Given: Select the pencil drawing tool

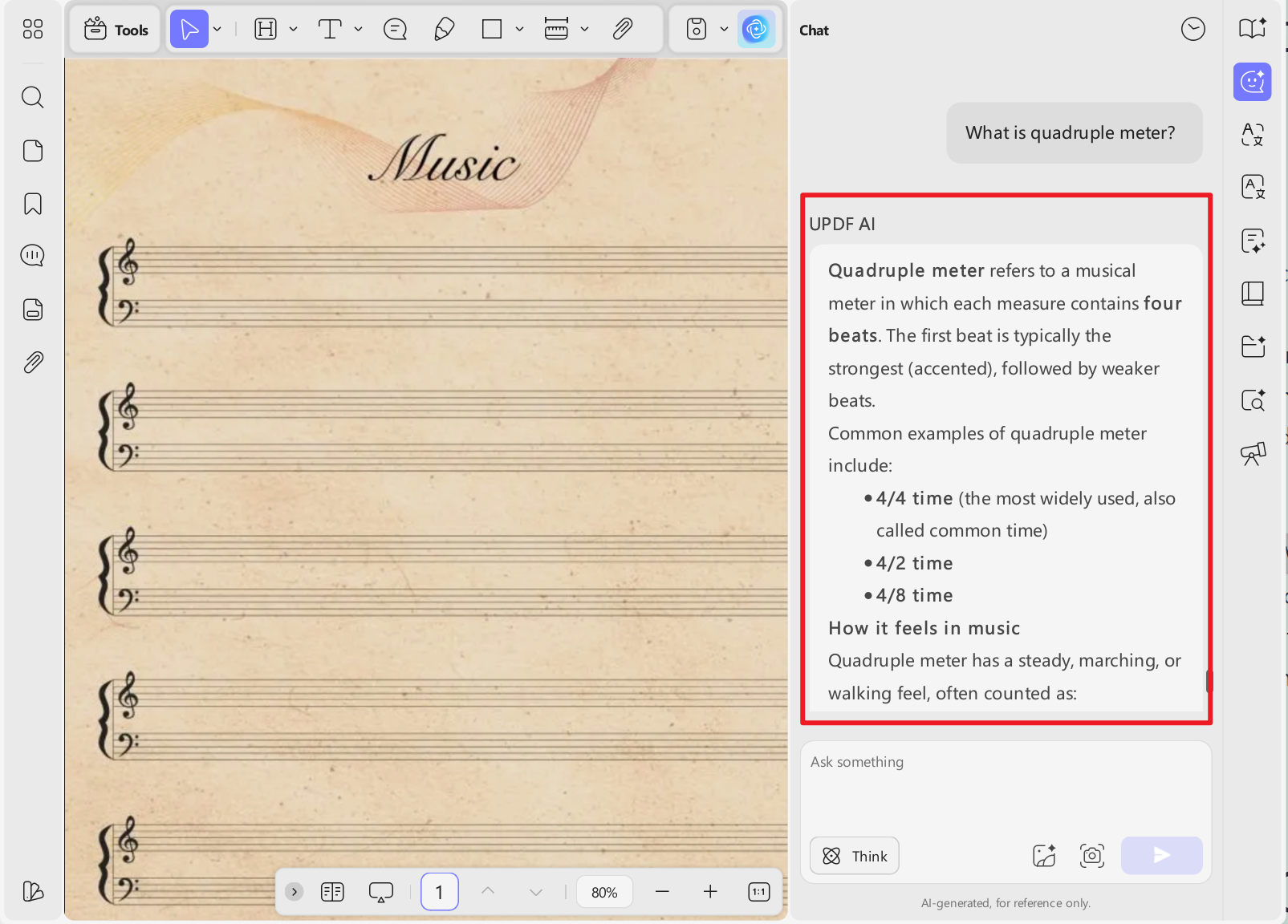Looking at the screenshot, I should [444, 30].
